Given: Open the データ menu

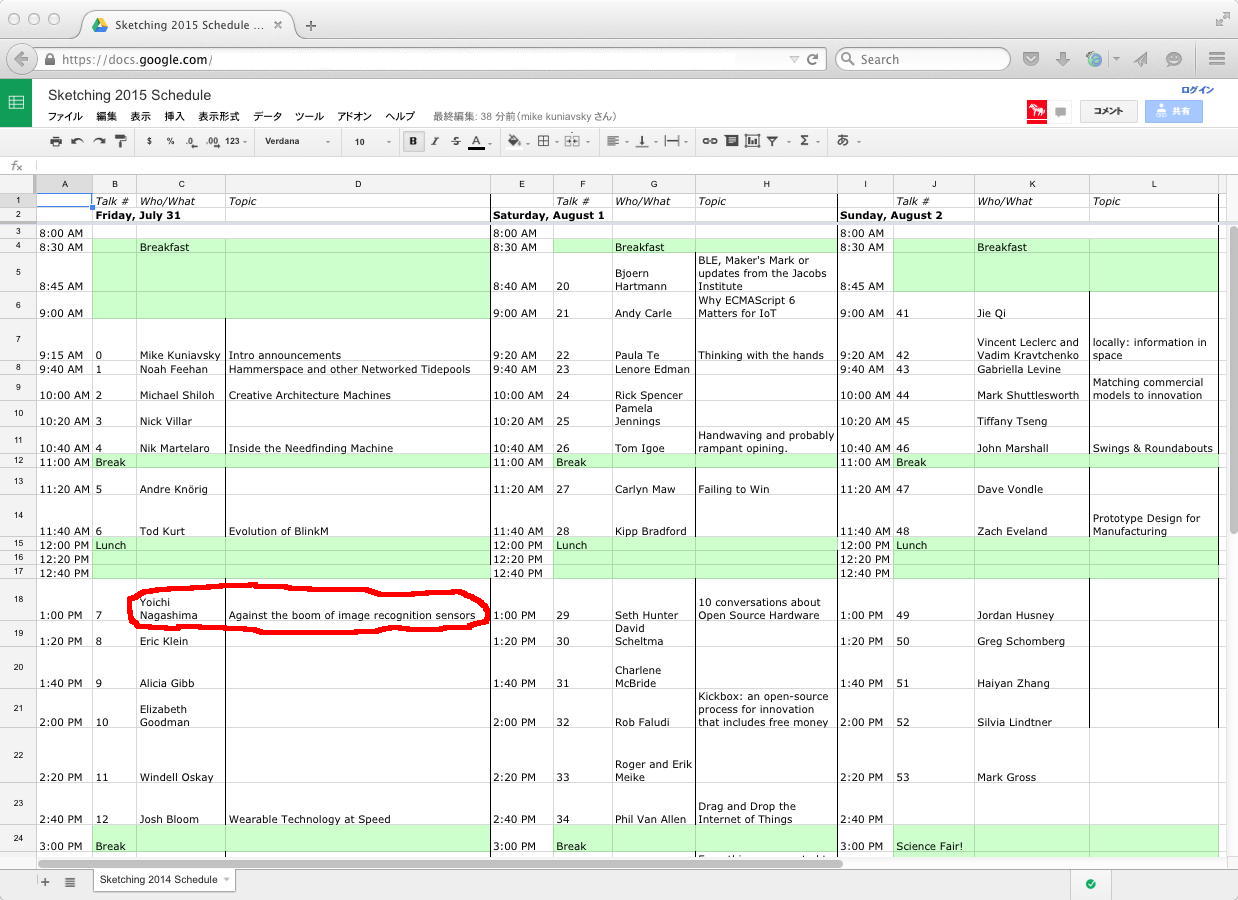Looking at the screenshot, I should (x=267, y=117).
